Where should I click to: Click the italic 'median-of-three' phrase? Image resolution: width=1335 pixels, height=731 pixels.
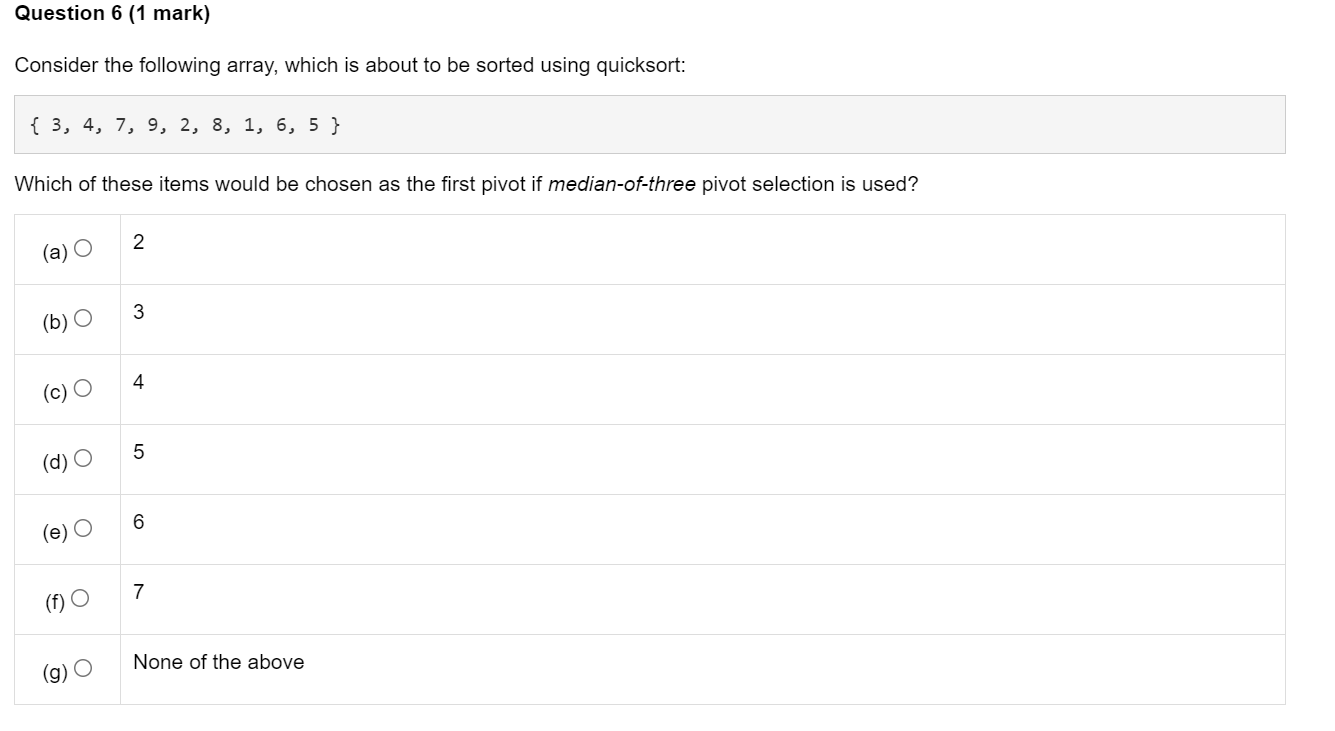[622, 184]
